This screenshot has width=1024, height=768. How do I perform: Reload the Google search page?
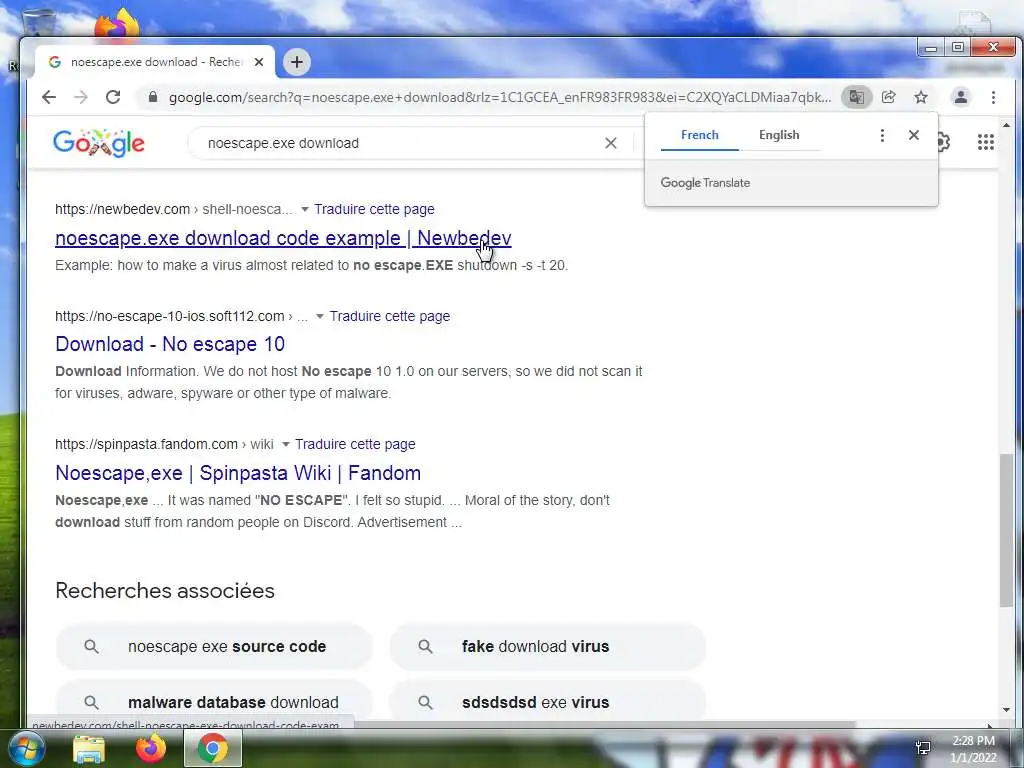113,97
